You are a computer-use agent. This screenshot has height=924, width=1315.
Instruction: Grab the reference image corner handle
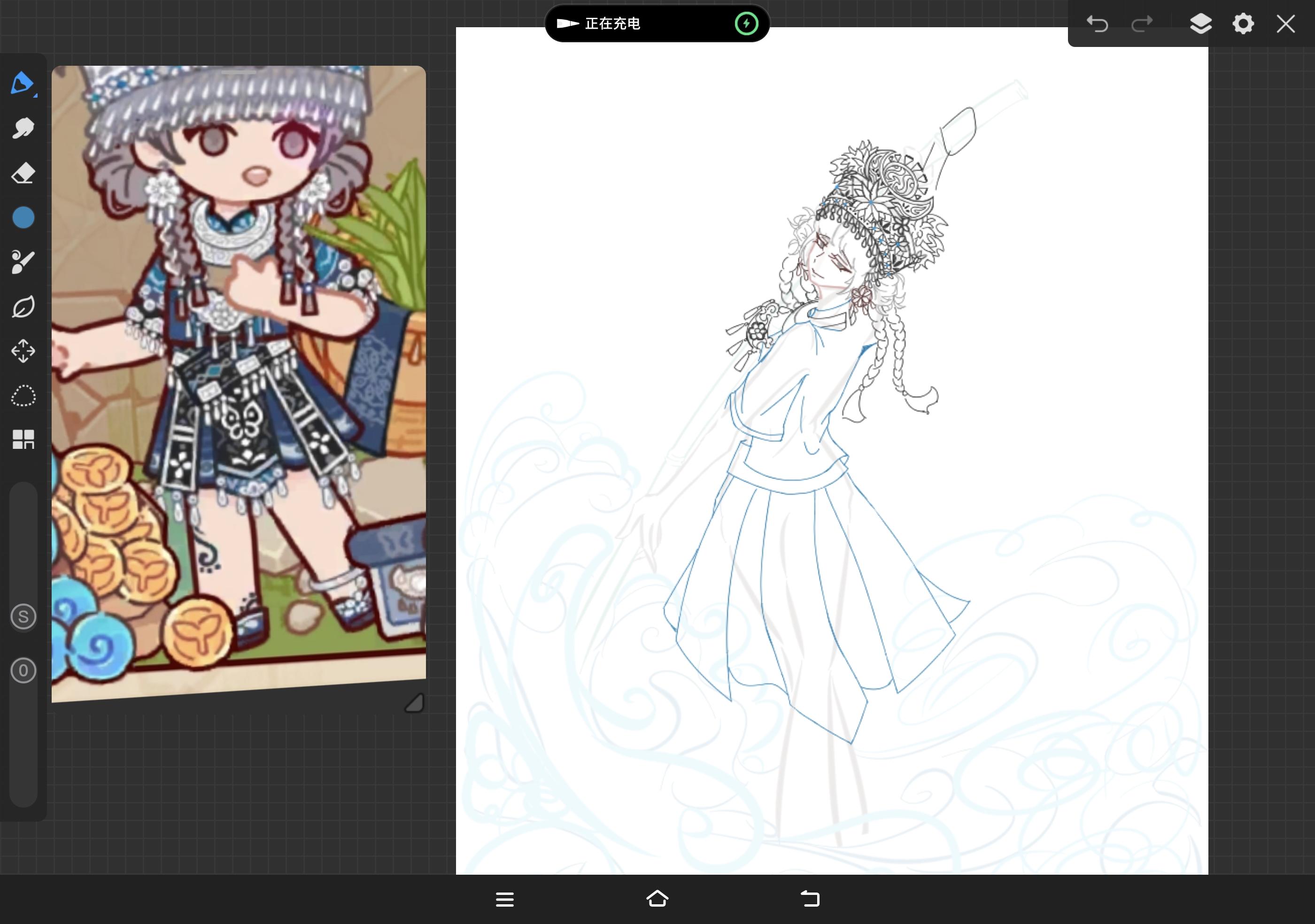tap(415, 702)
